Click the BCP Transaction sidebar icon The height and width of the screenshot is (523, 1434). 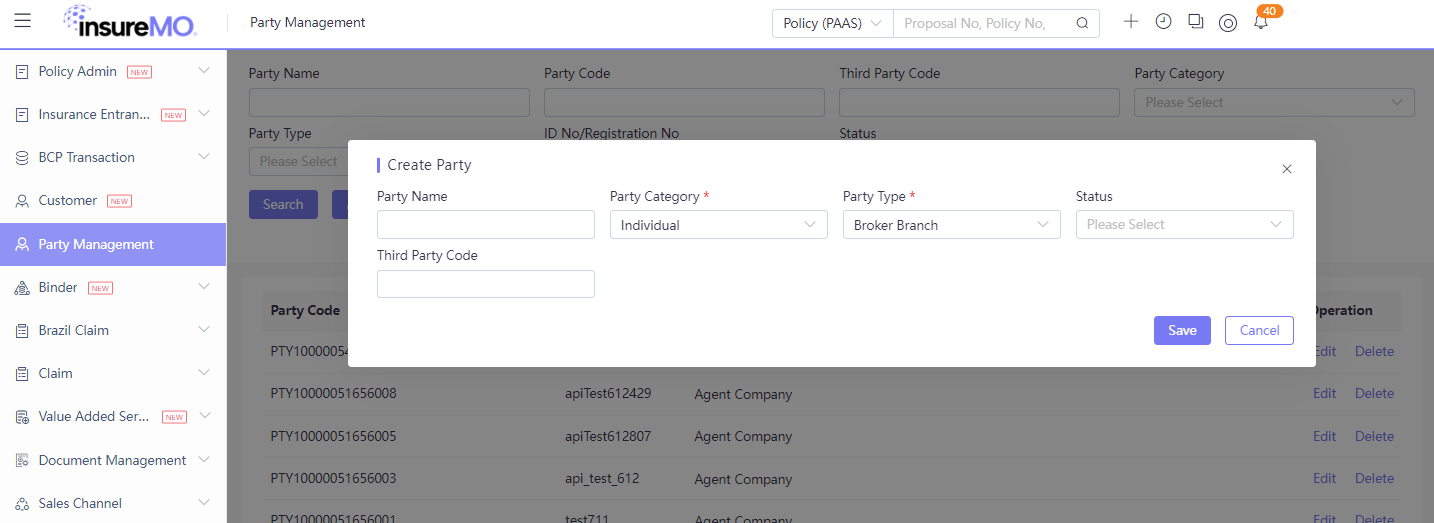click(x=22, y=158)
